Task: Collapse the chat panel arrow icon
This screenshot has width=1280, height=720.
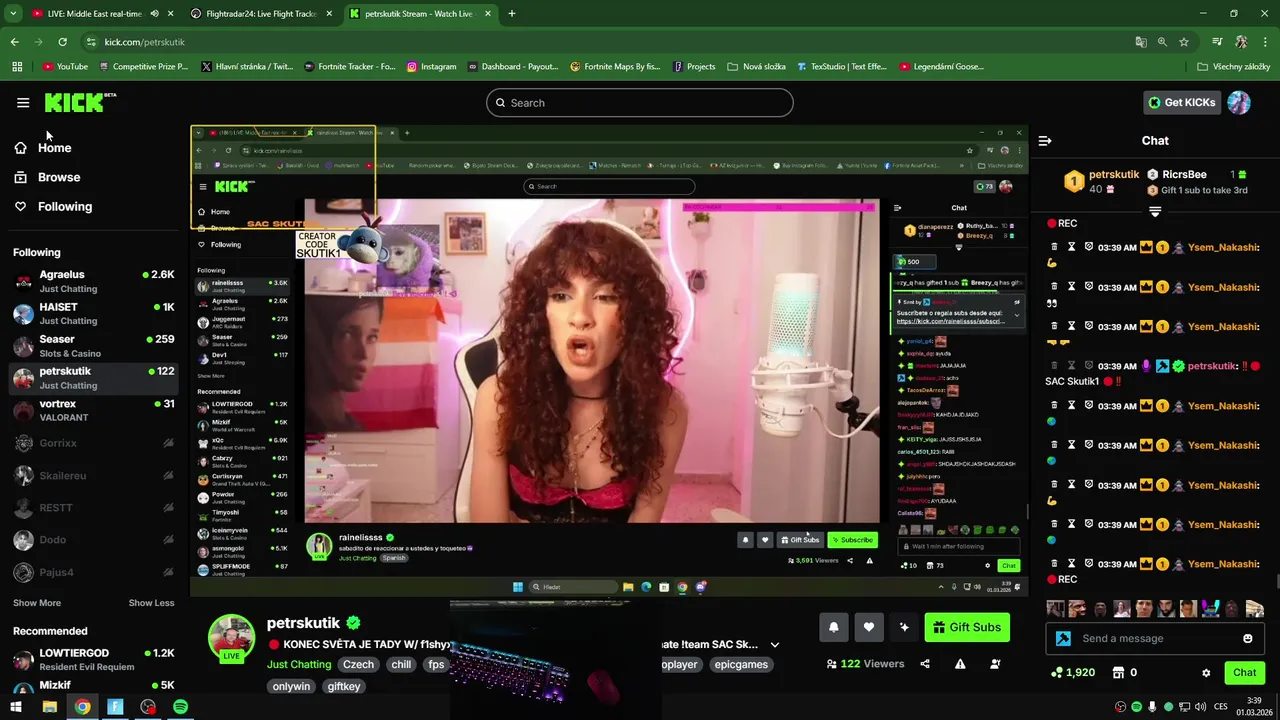Action: click(x=1045, y=141)
